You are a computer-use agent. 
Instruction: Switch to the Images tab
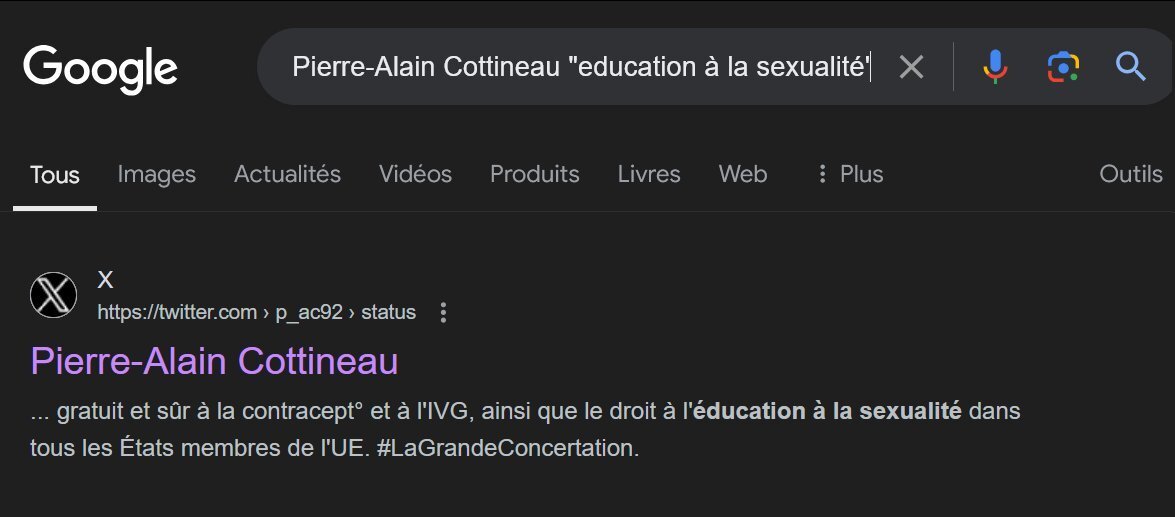click(157, 175)
